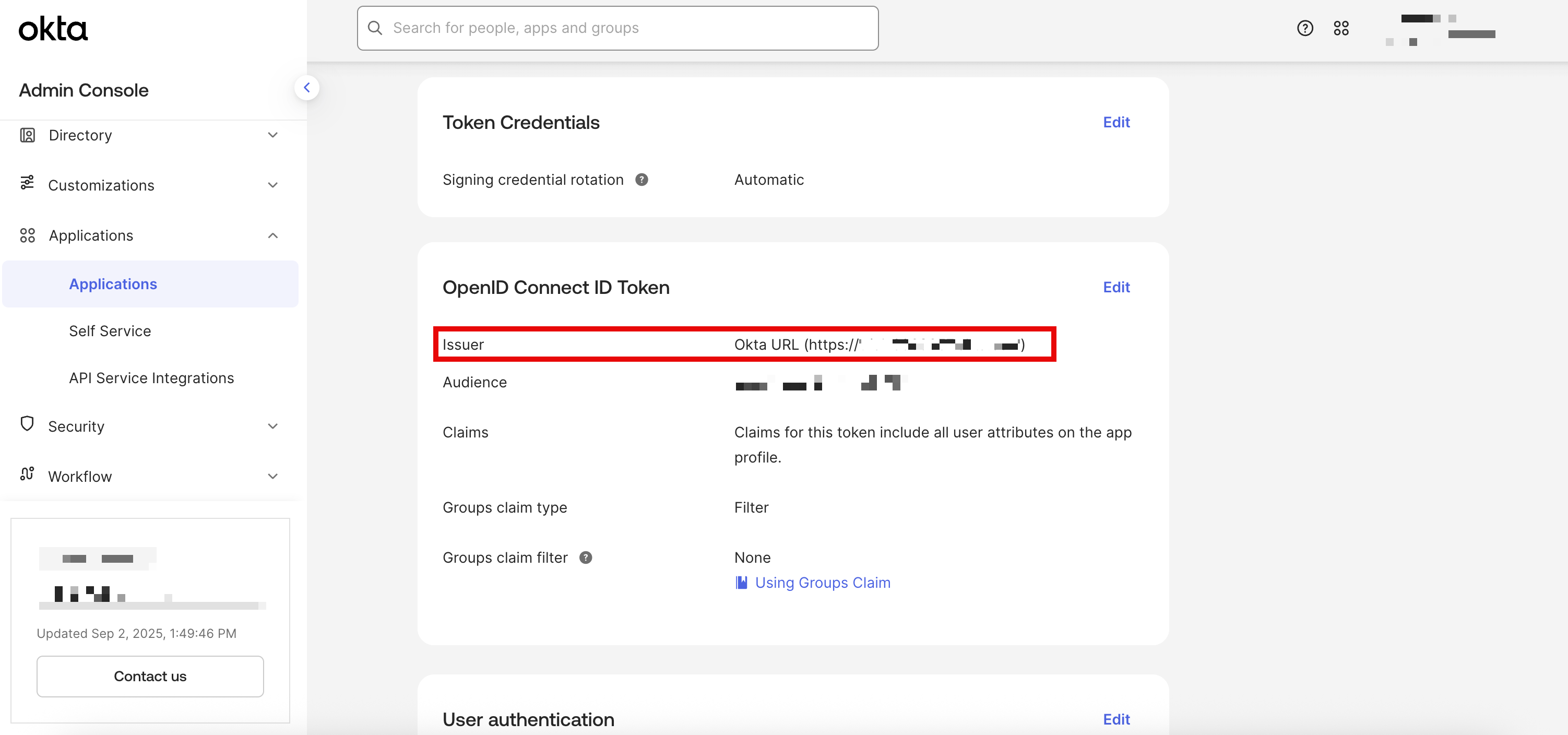This screenshot has height=735, width=1568.
Task: Click the Updated Sep 2, 2025 timestamp
Action: click(x=136, y=633)
